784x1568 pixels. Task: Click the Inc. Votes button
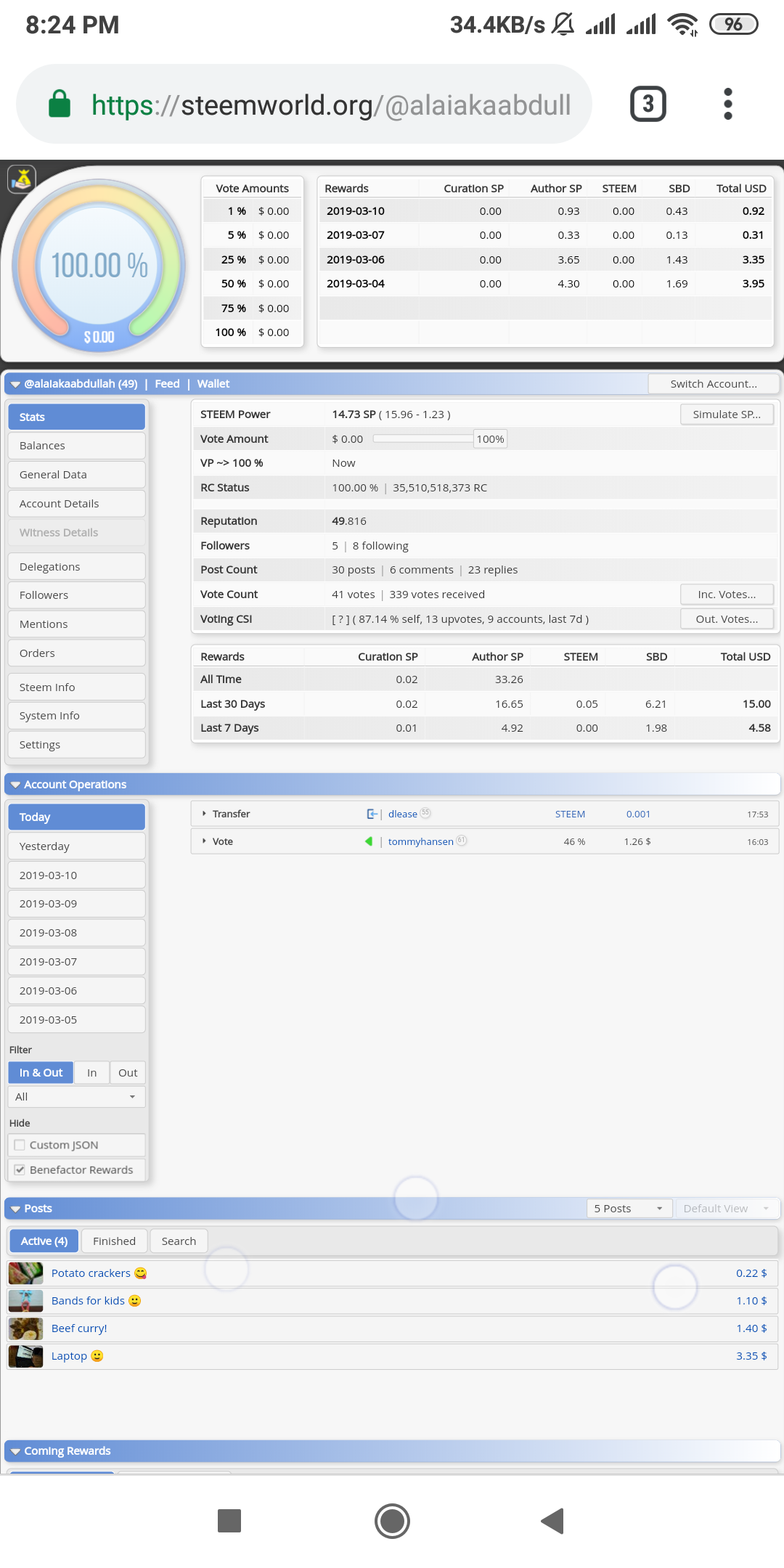[727, 595]
